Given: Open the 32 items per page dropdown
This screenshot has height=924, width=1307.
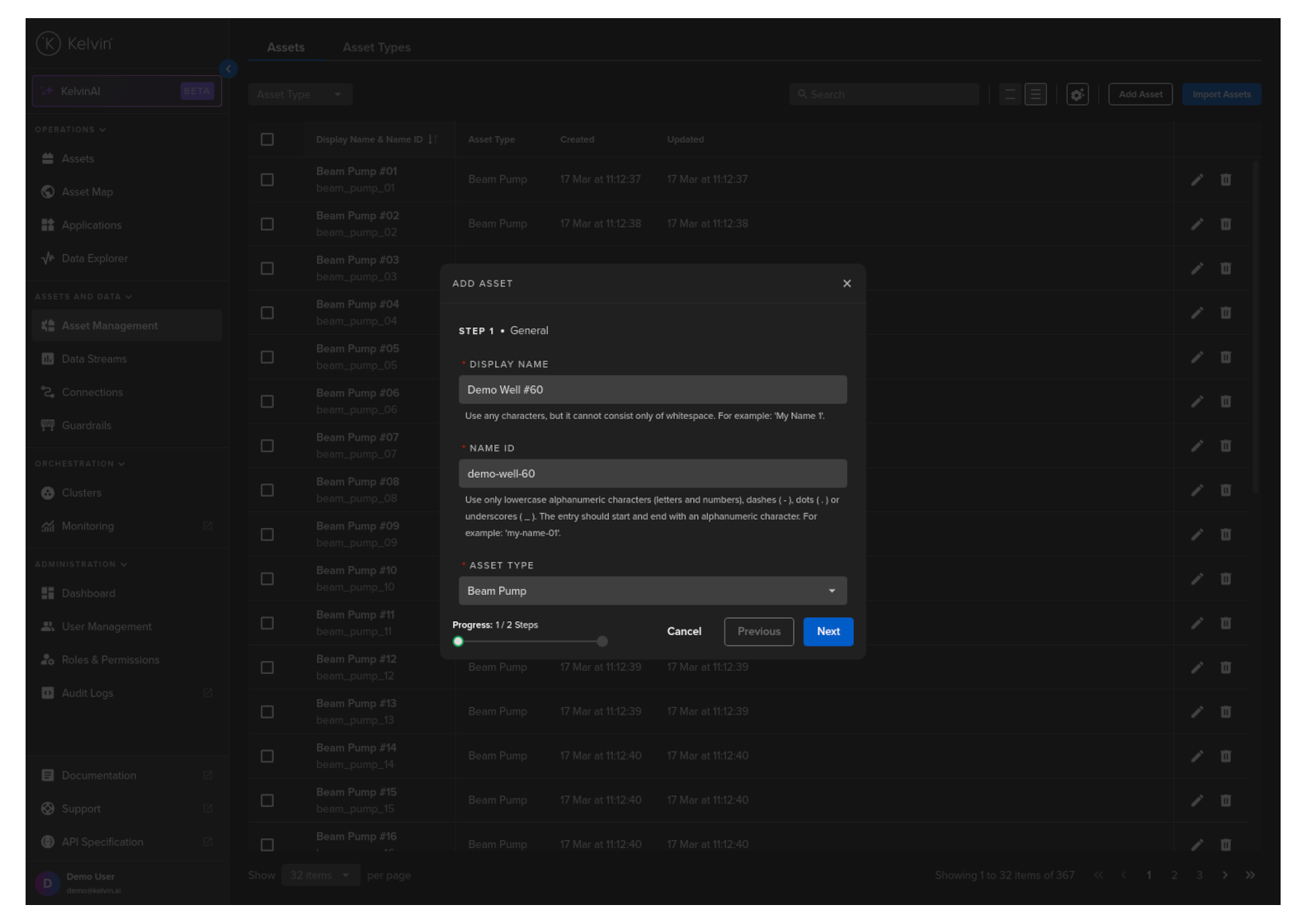Looking at the screenshot, I should pos(319,875).
